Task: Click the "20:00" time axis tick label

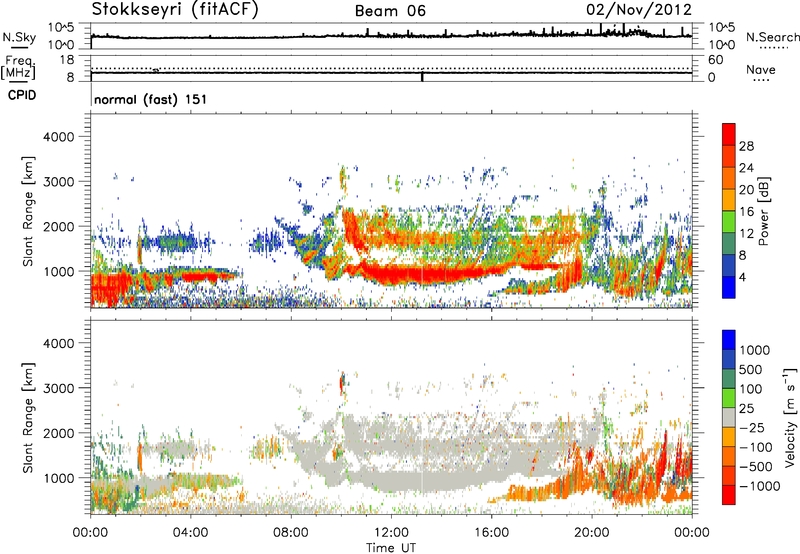Action: click(592, 533)
